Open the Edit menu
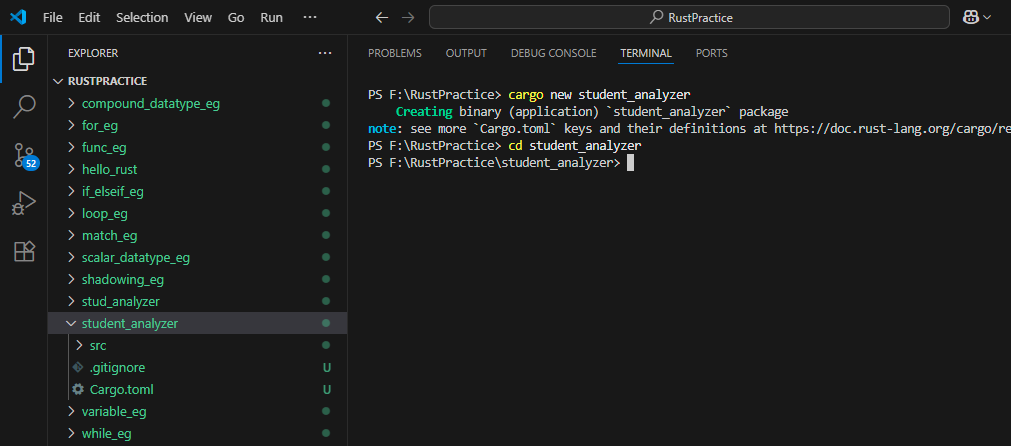 (x=89, y=17)
